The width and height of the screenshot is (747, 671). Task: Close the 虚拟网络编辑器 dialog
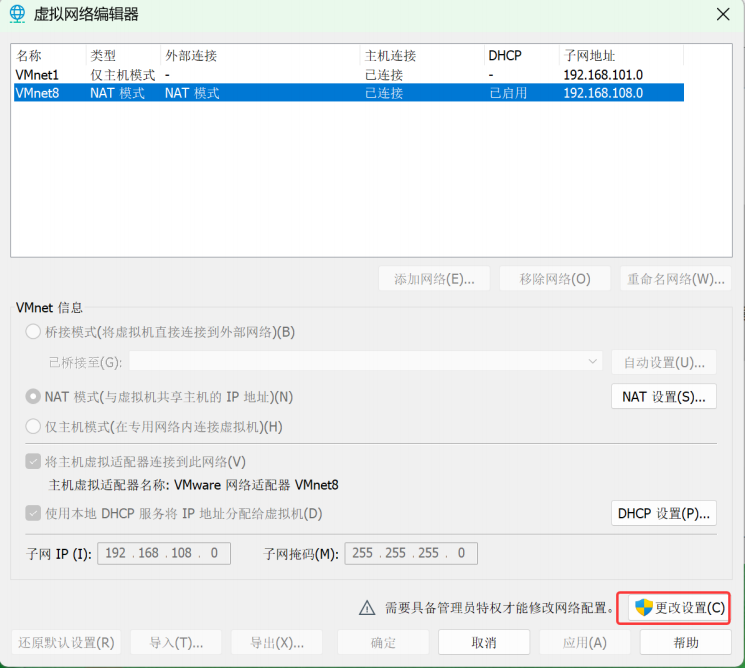(x=723, y=14)
